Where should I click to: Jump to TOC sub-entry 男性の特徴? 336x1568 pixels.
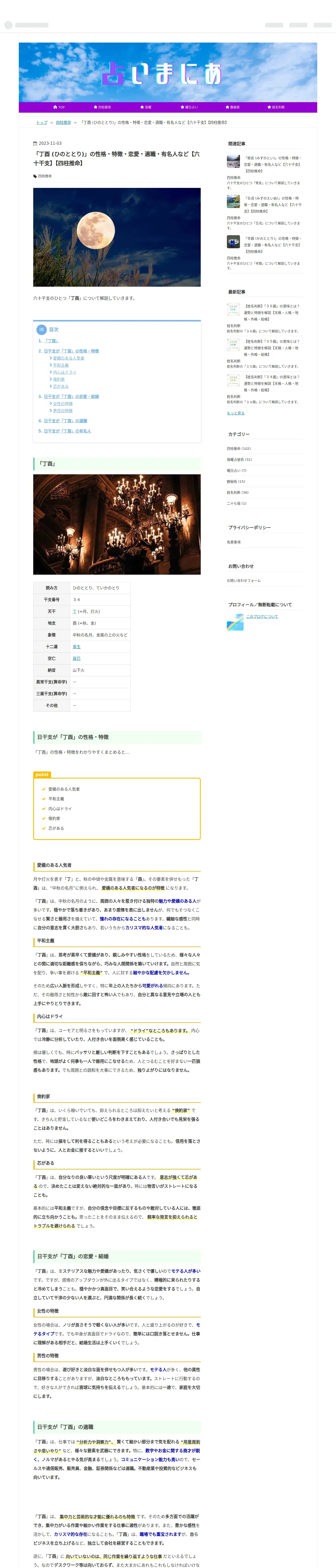62,411
